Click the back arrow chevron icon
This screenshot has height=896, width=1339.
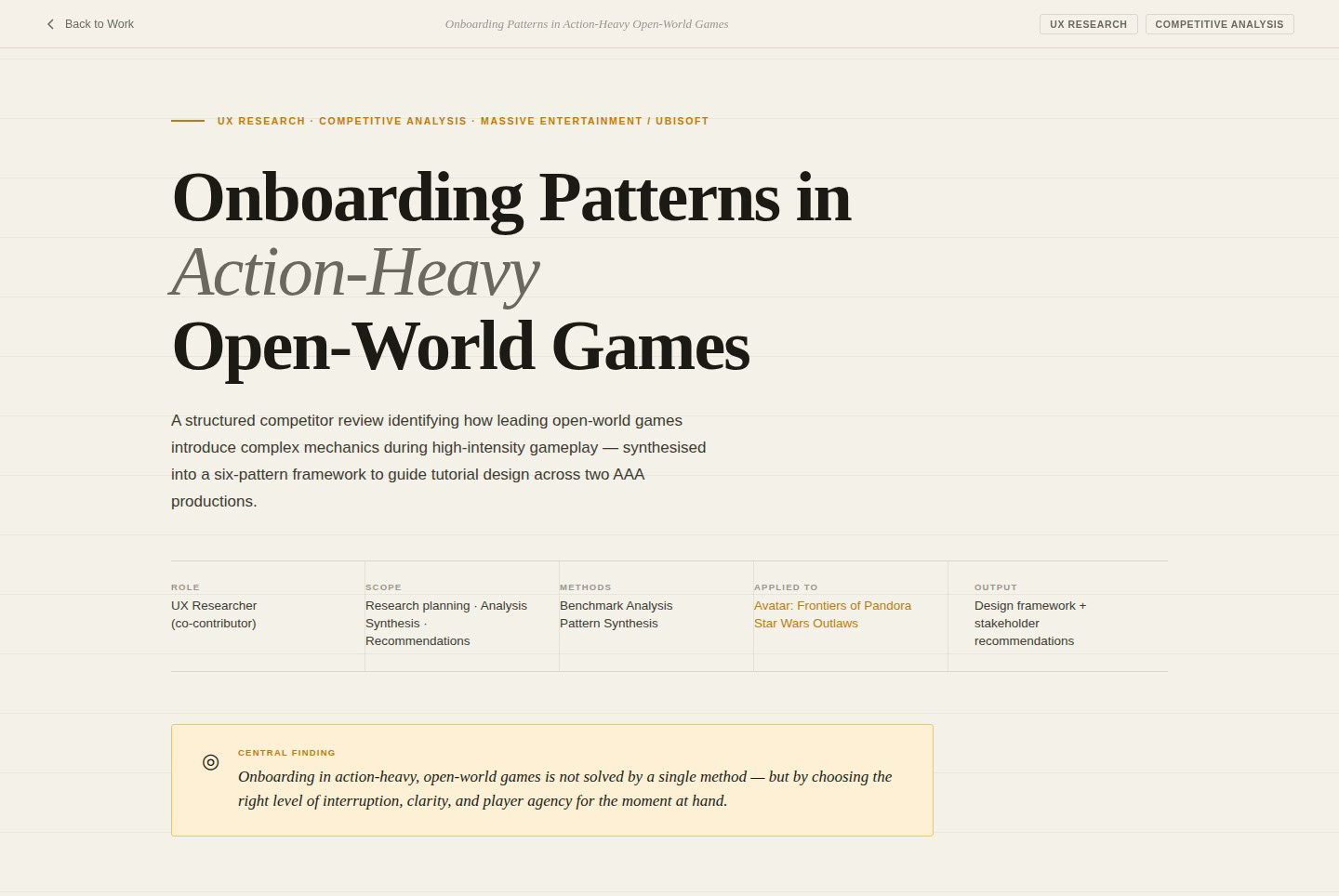pyautogui.click(x=50, y=24)
